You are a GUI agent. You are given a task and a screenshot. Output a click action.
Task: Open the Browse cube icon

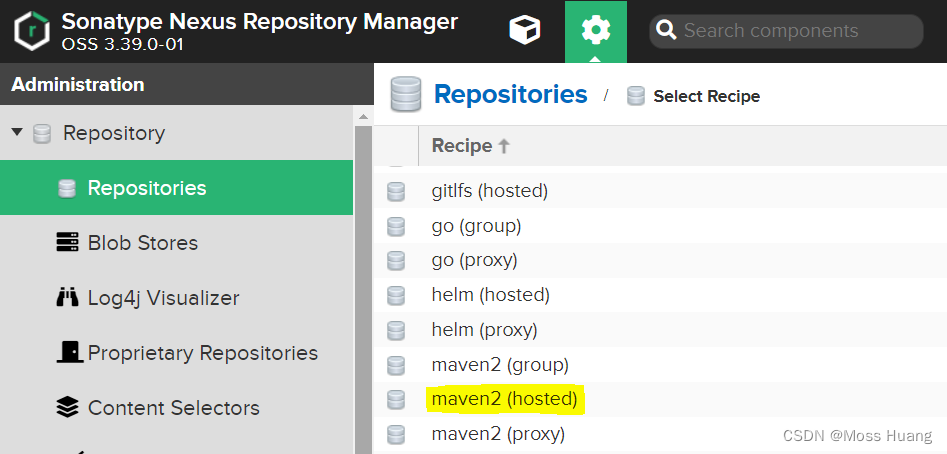click(x=524, y=30)
